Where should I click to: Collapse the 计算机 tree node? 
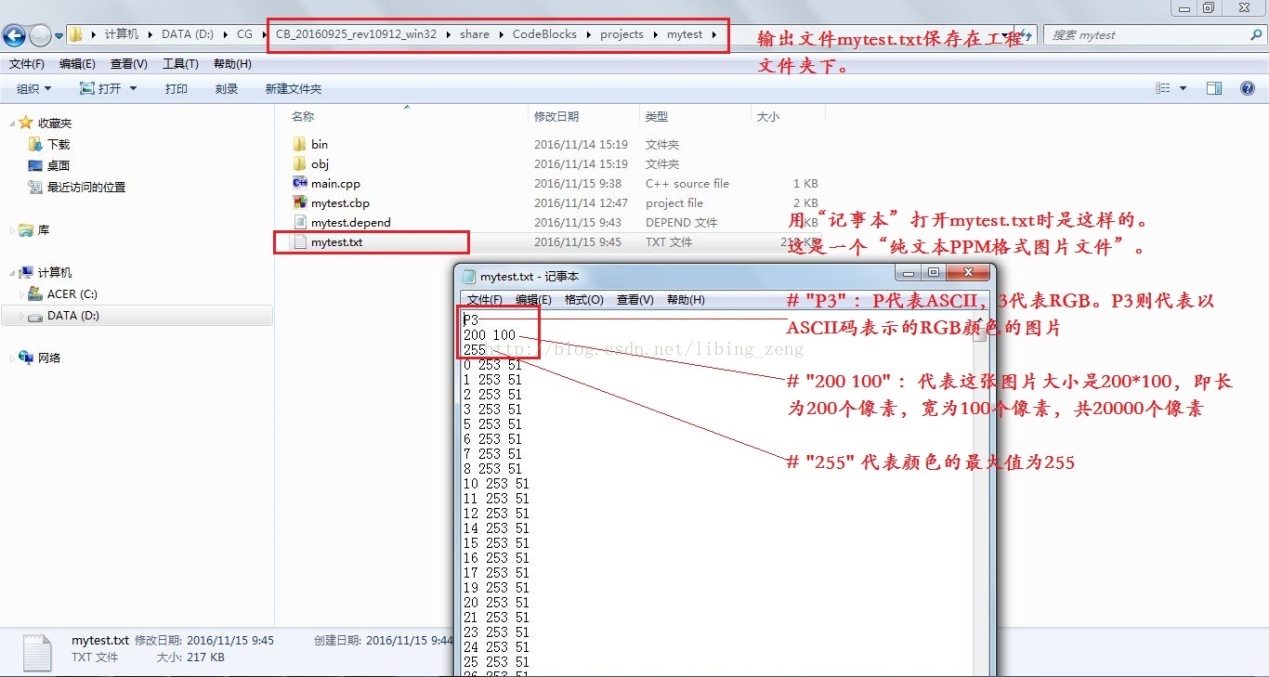pyautogui.click(x=12, y=273)
